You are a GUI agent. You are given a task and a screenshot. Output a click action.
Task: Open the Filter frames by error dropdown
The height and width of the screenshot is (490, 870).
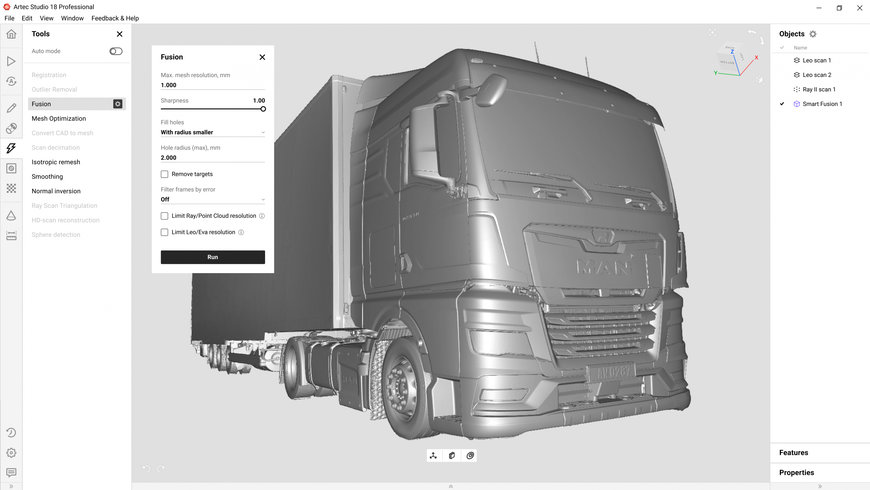pyautogui.click(x=213, y=199)
